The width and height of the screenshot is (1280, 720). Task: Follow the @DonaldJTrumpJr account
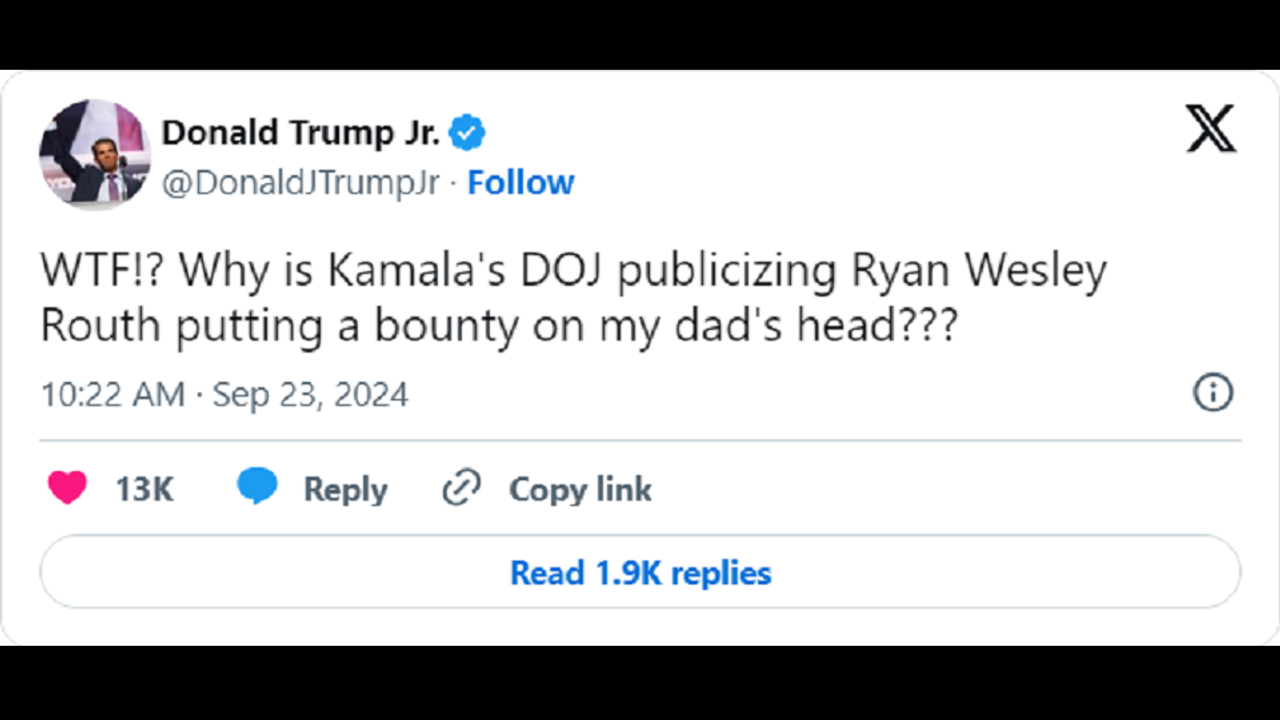click(x=521, y=182)
